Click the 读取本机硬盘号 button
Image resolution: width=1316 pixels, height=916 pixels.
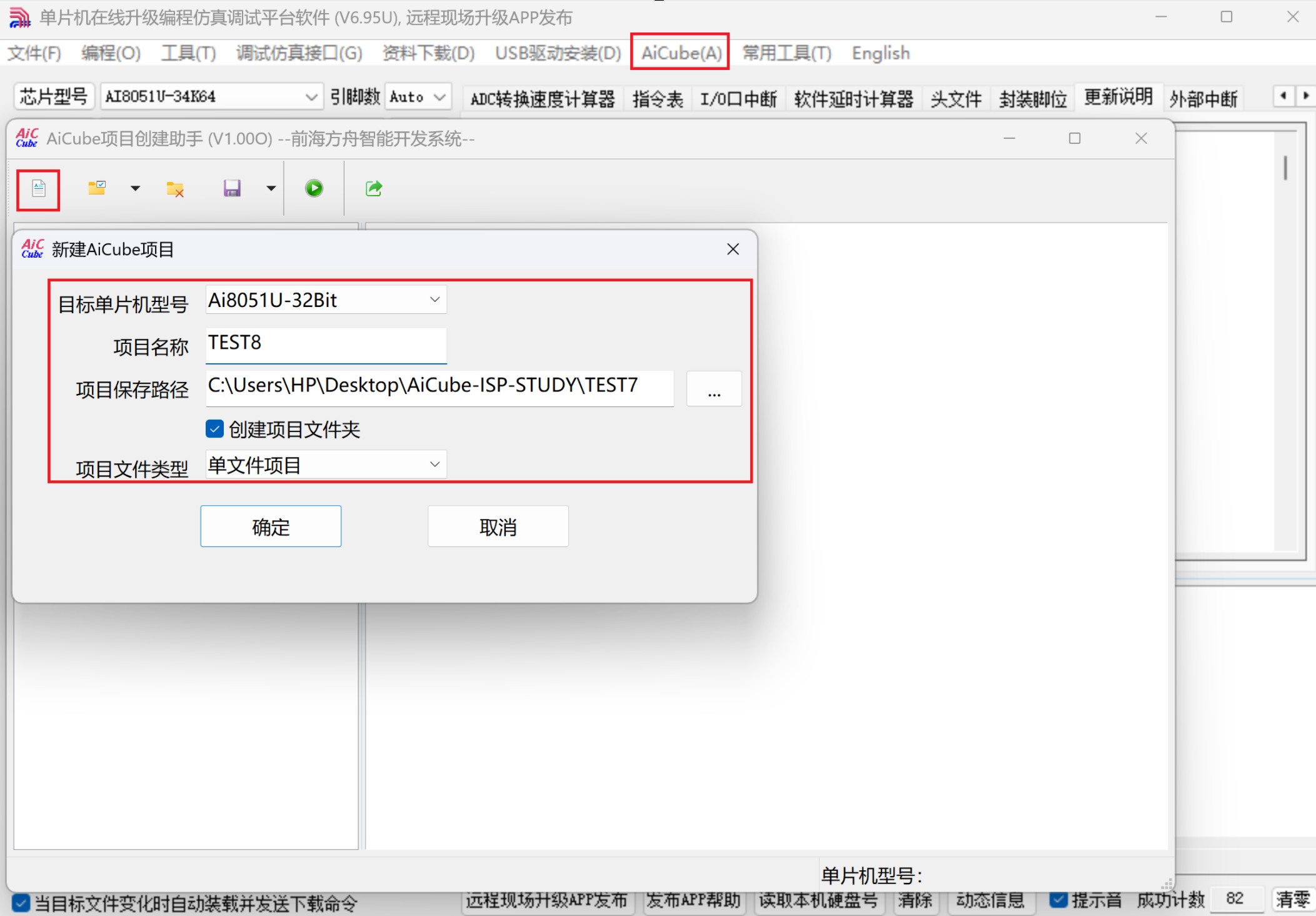pos(818,900)
